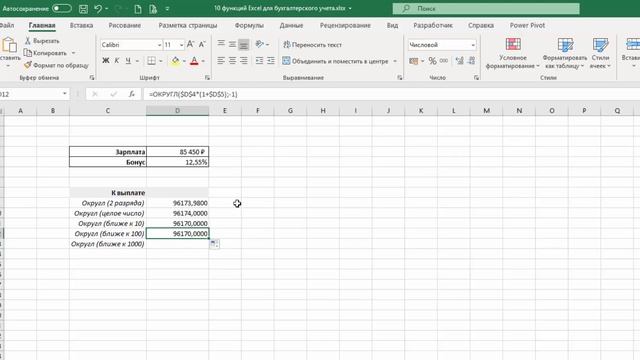Open the Формулы tab
The height and width of the screenshot is (360, 640).
click(249, 25)
